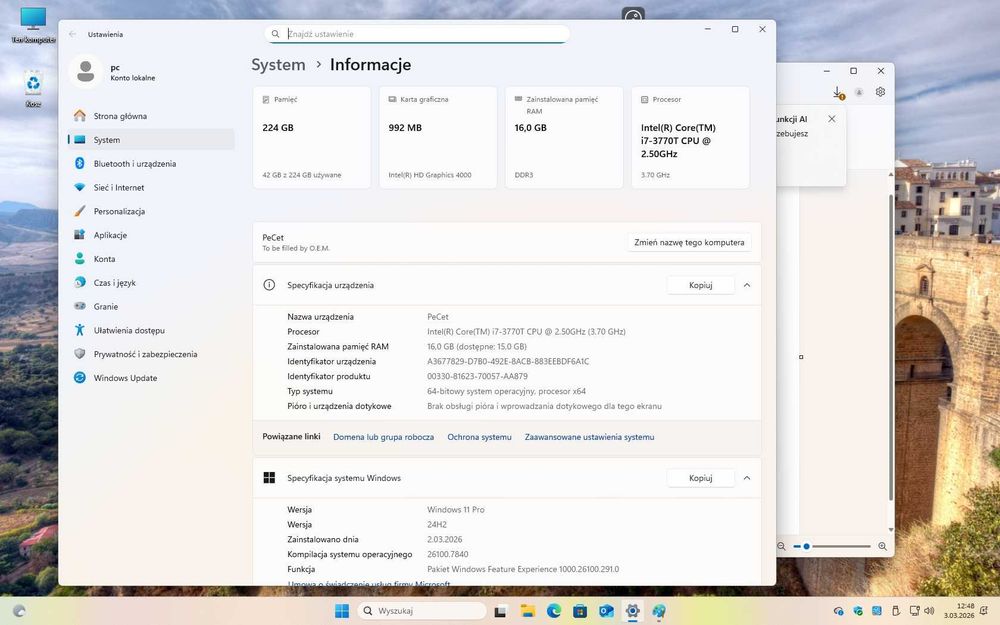The width and height of the screenshot is (1000, 625).
Task: Open Domena lub grupa robocza link
Action: tap(383, 437)
